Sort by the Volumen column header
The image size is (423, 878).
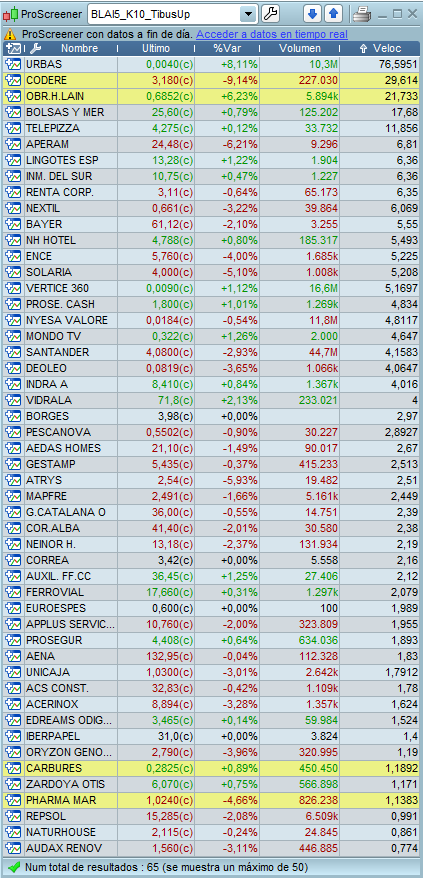click(x=300, y=49)
